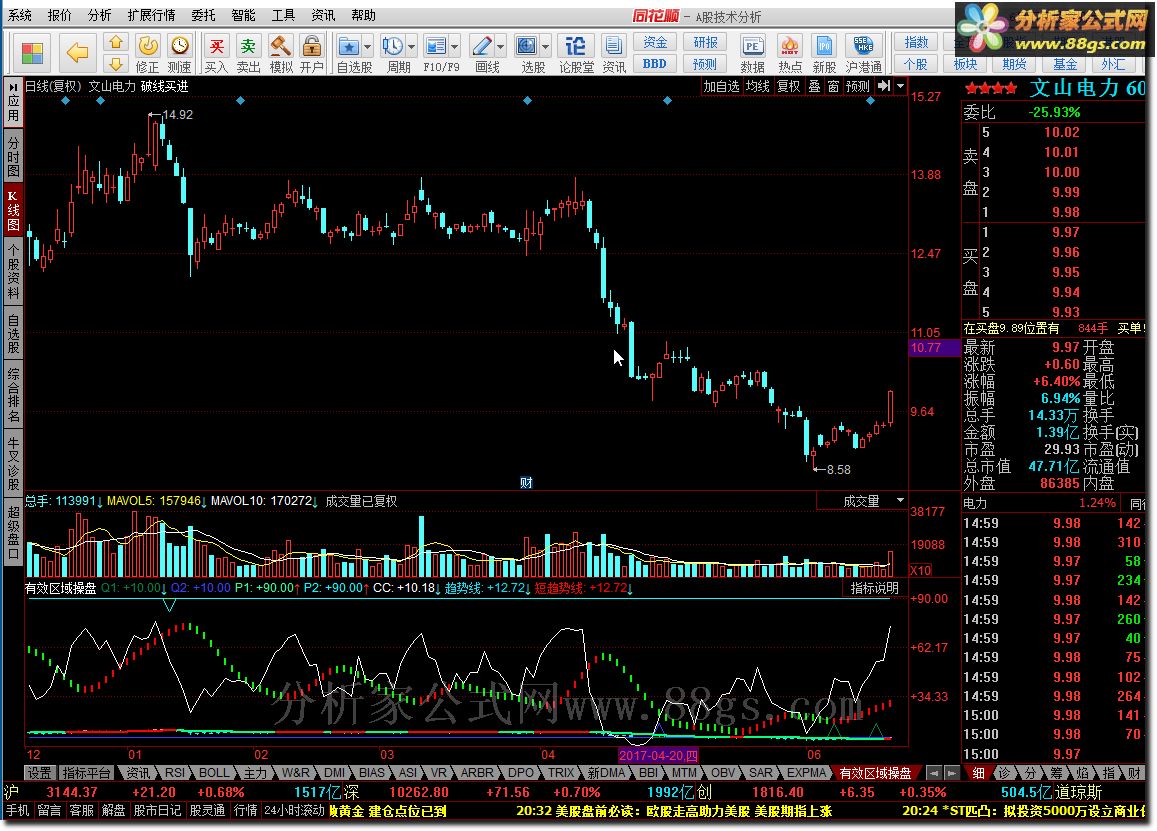The image size is (1157, 831).
Task: Open the 热点 hot topics flame icon
Action: (790, 46)
